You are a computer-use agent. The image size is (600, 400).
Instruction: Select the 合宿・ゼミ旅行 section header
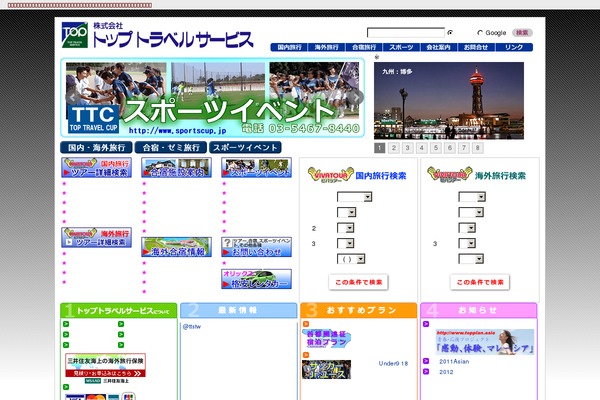coord(171,147)
